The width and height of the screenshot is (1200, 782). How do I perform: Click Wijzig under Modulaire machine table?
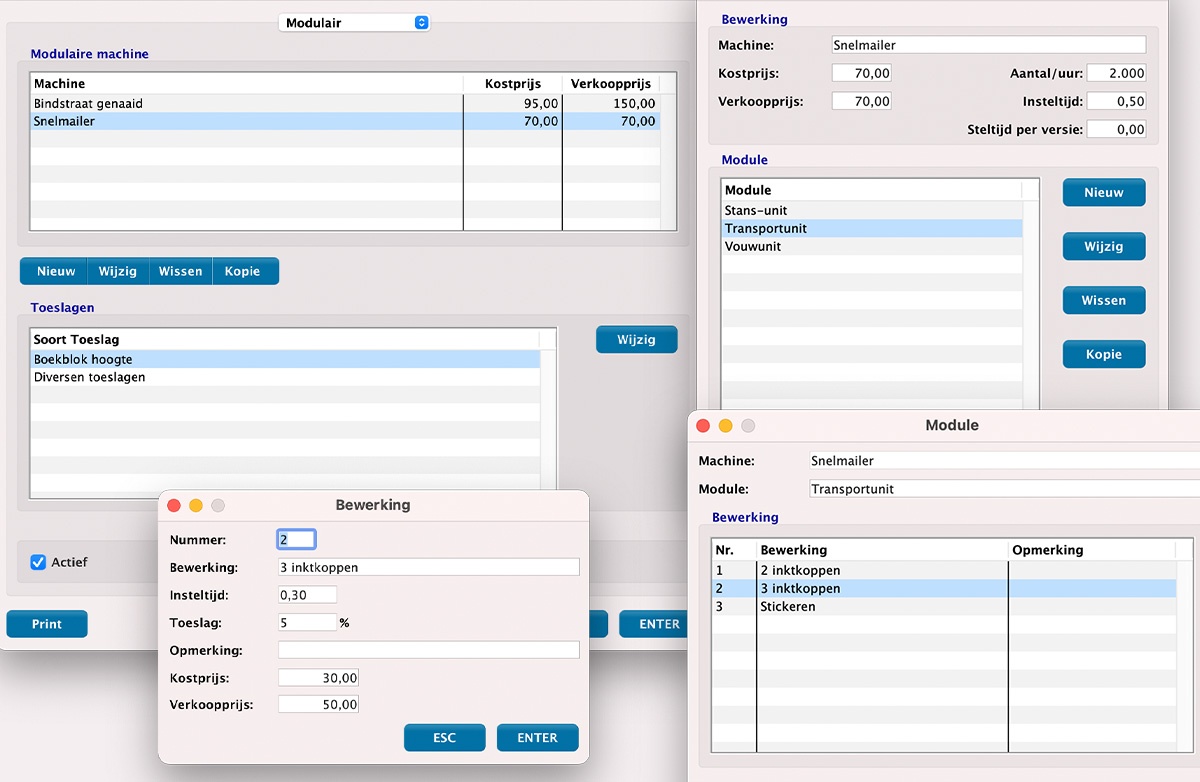[x=118, y=271]
